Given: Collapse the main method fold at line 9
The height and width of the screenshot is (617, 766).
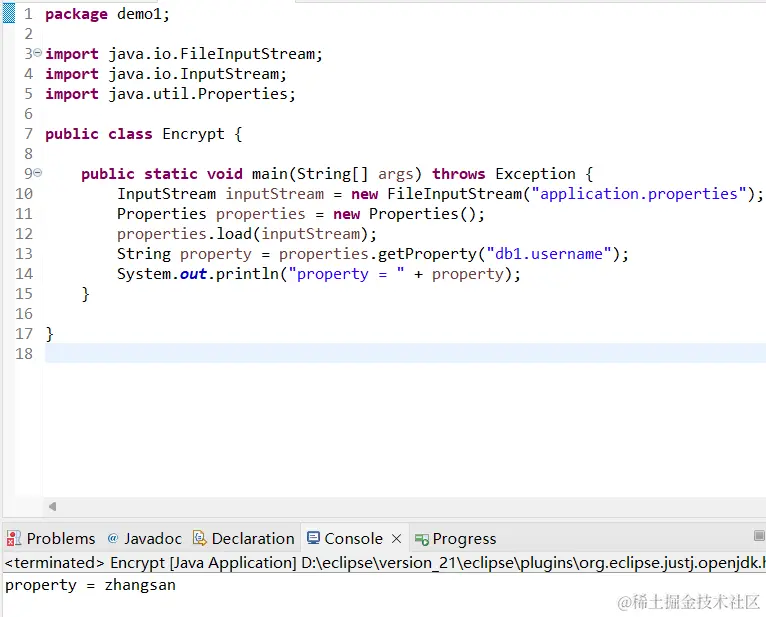Looking at the screenshot, I should point(38,172).
